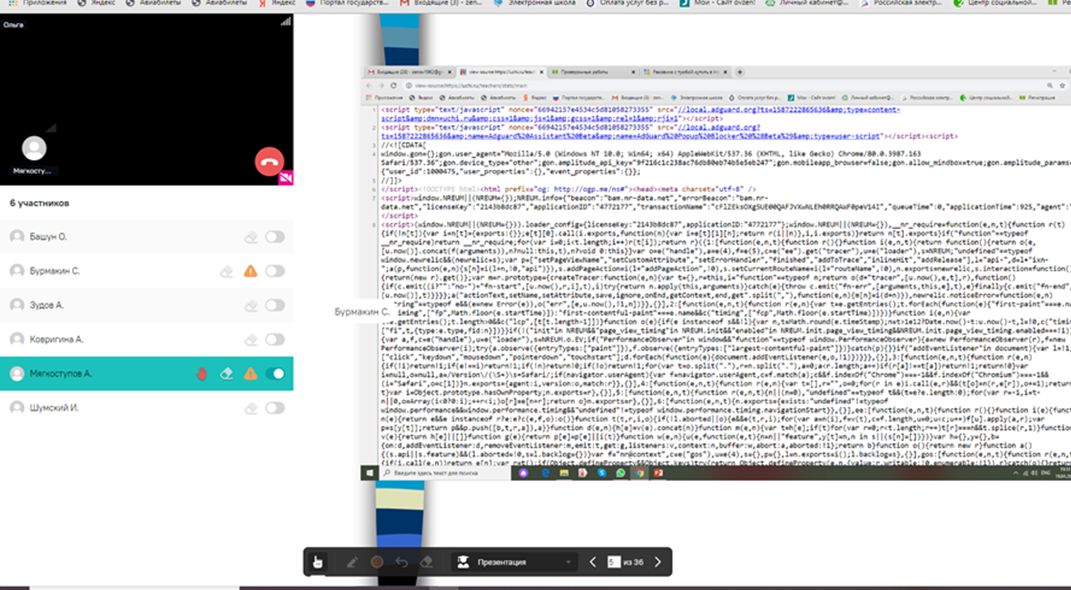This screenshot has width=1071, height=590.
Task: Click warning triangle in Бурмакин С. row
Action: (x=251, y=271)
